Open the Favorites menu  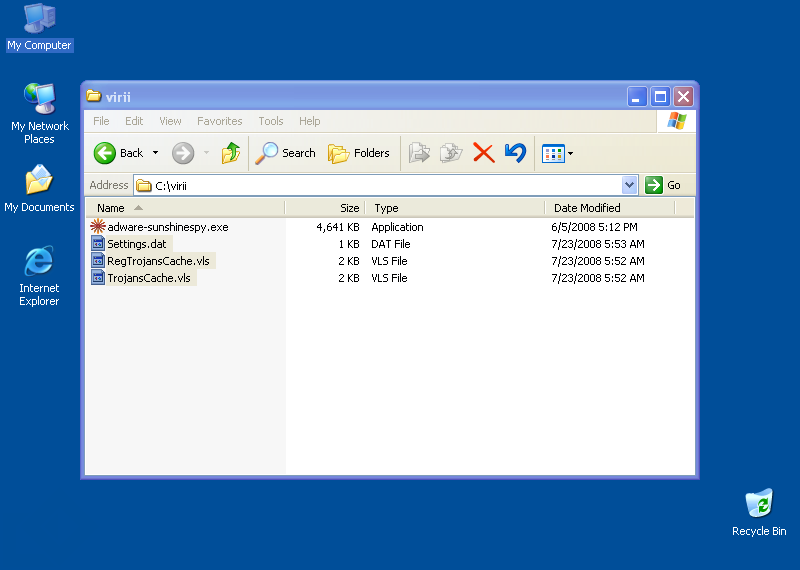tap(219, 121)
